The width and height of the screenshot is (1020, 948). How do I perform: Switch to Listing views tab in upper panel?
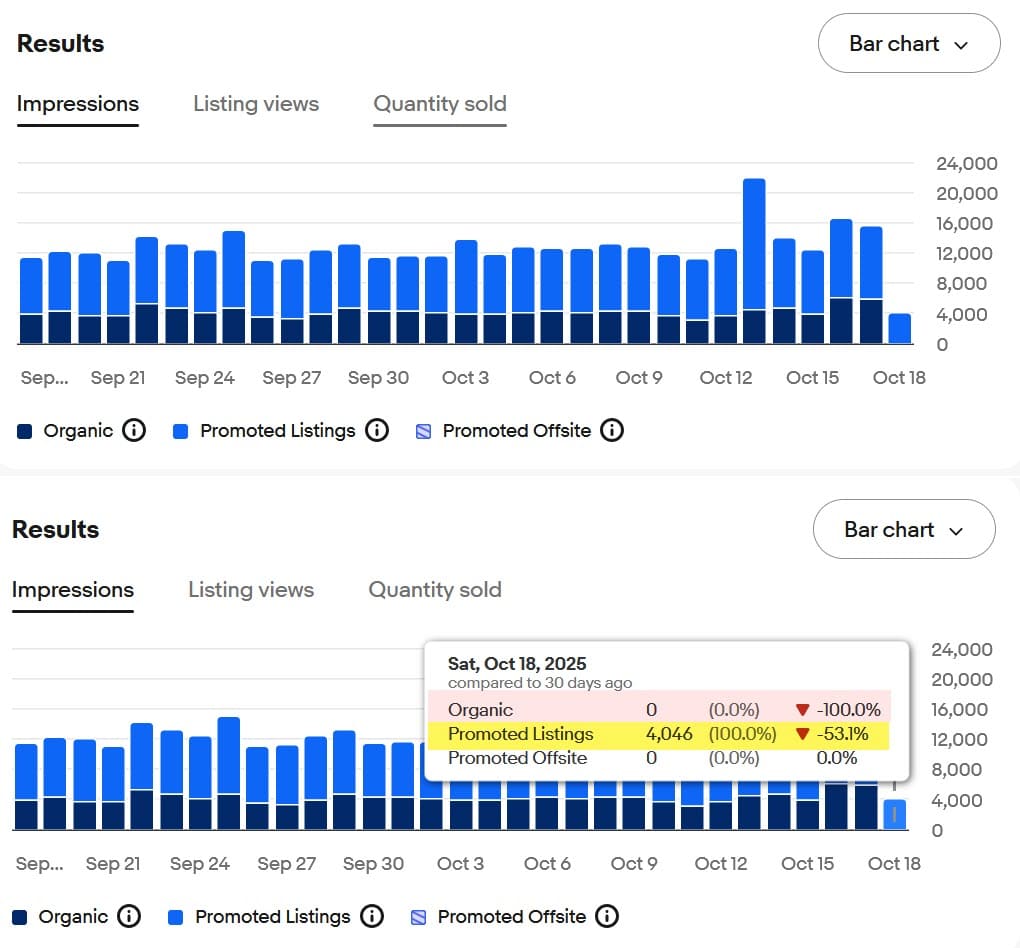[256, 104]
